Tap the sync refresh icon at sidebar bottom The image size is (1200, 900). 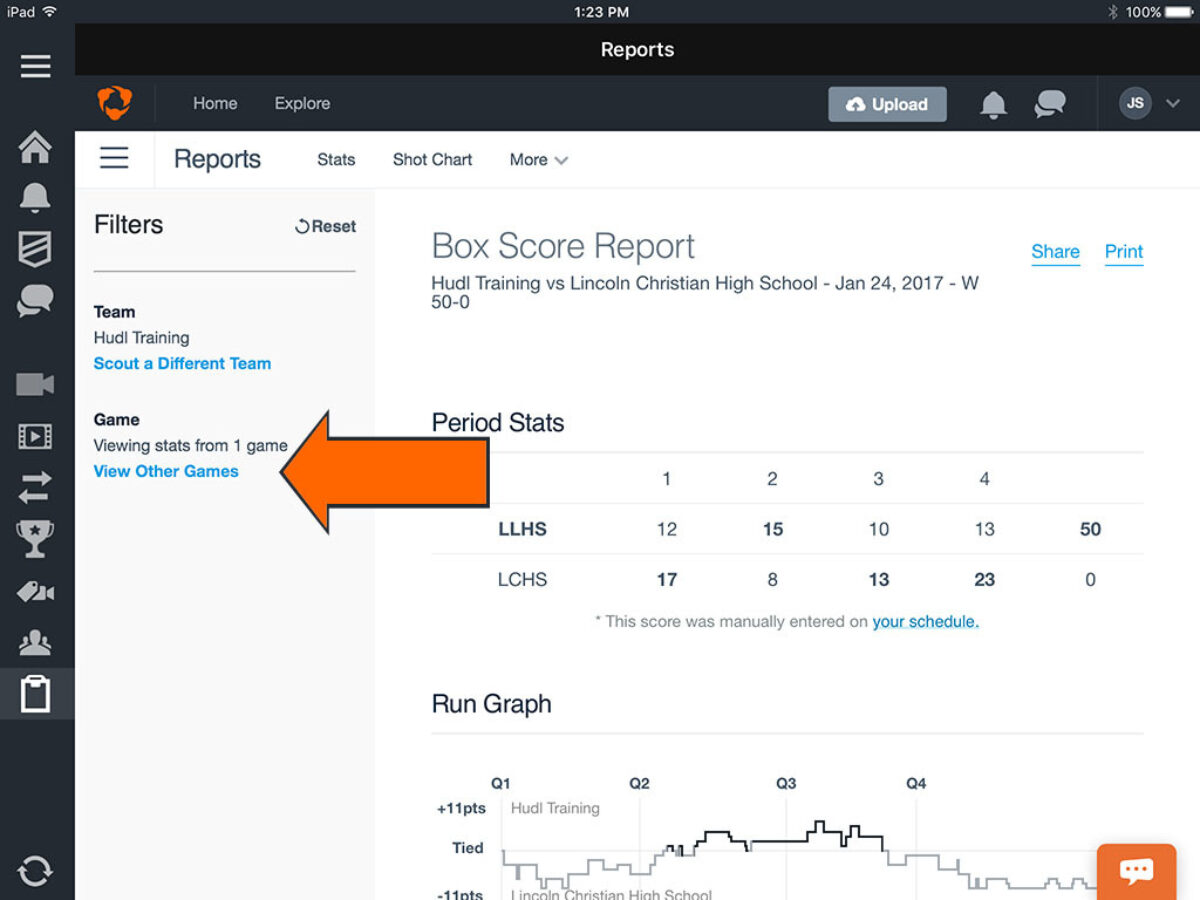coord(36,870)
